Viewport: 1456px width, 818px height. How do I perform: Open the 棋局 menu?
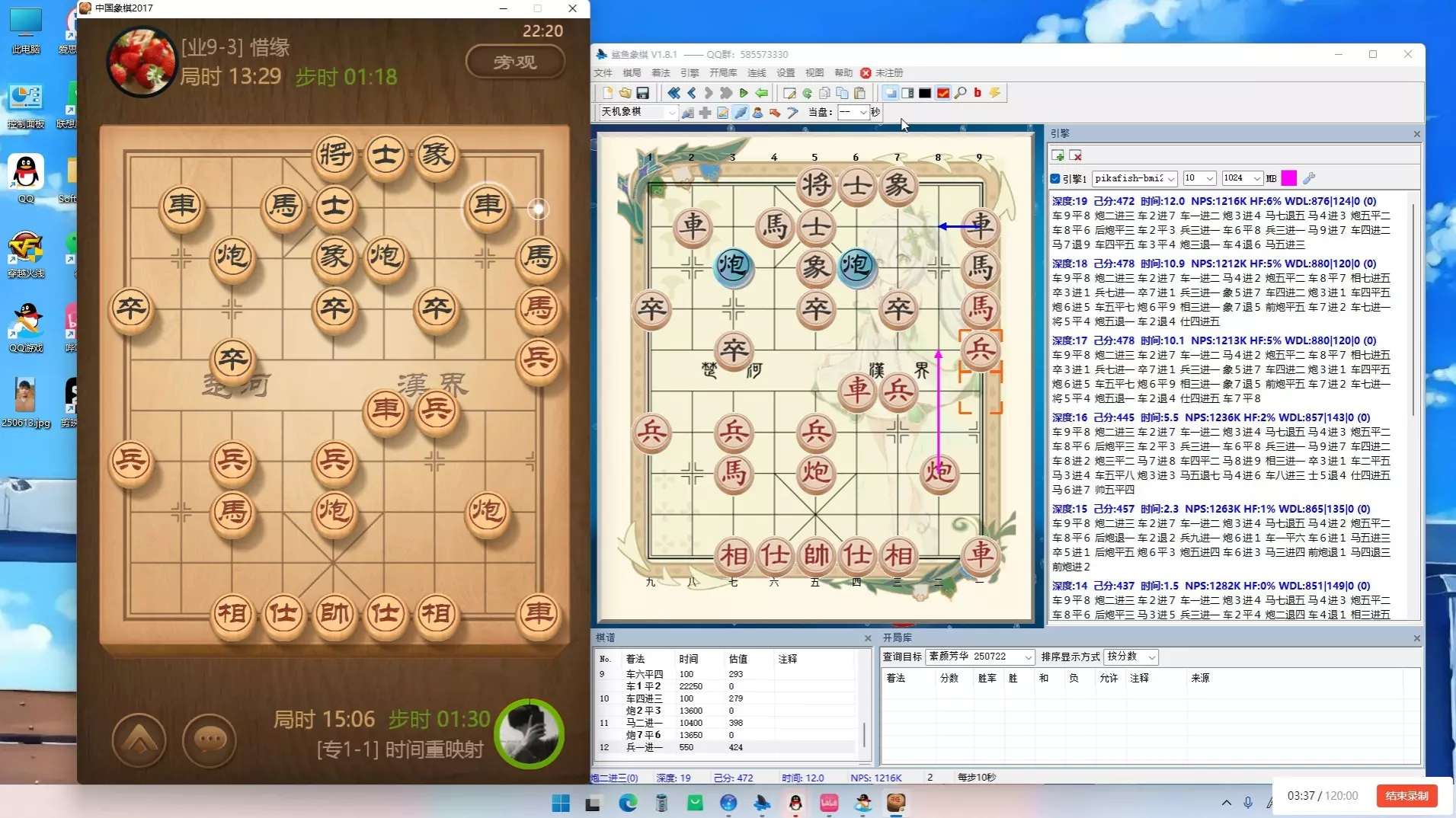pos(632,73)
